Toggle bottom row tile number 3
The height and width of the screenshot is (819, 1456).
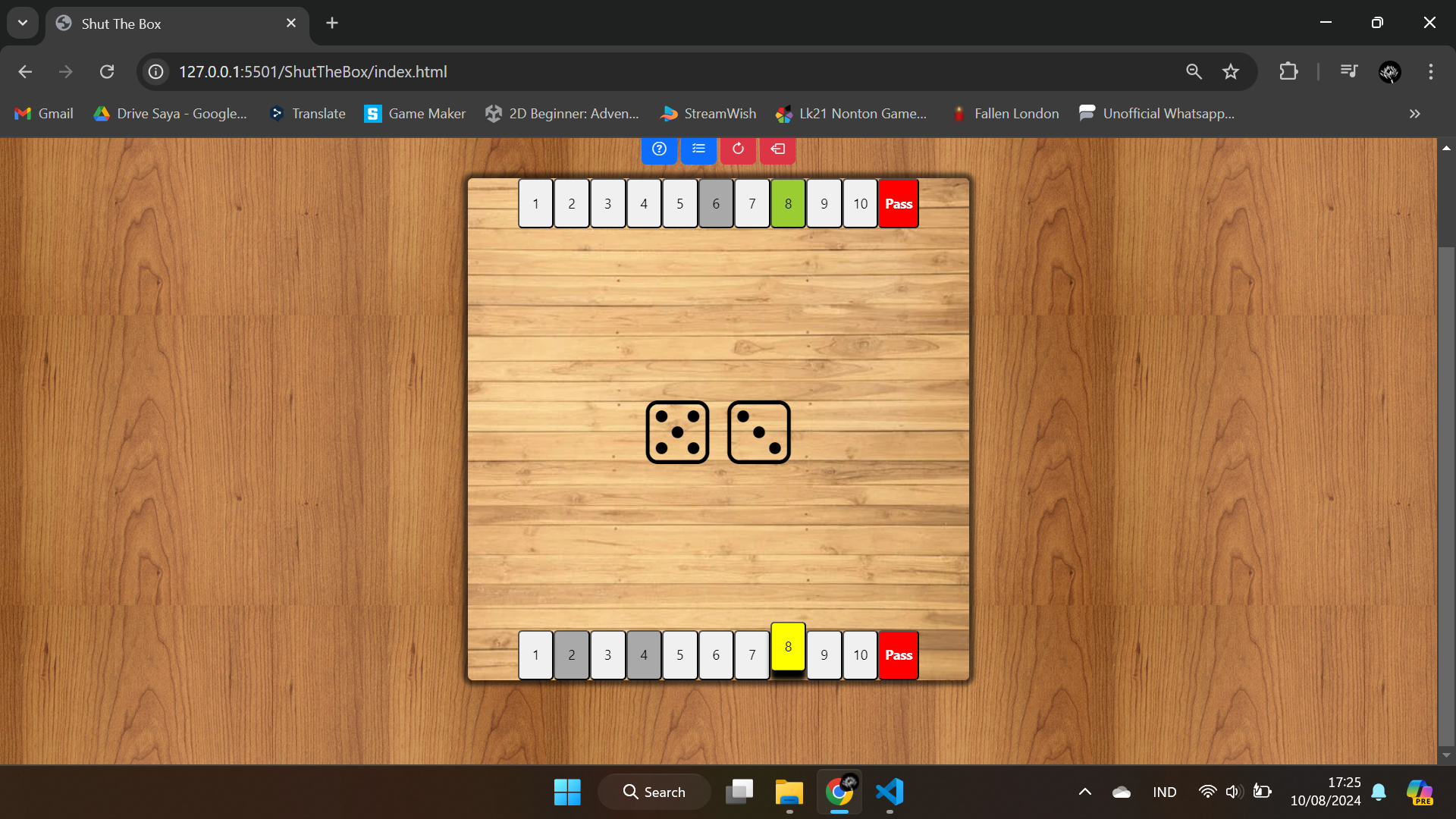(607, 655)
